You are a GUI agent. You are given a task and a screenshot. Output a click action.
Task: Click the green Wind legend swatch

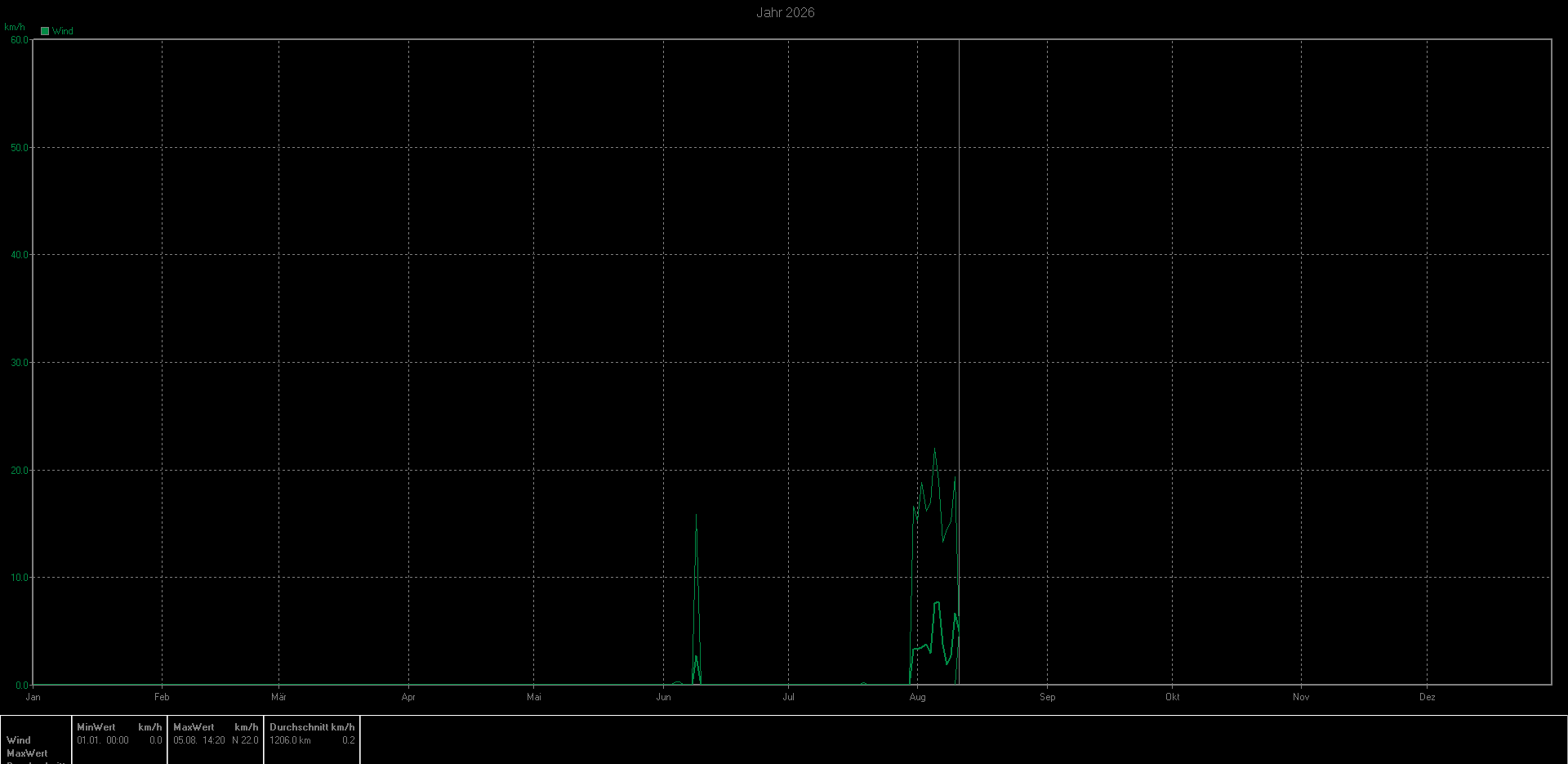click(45, 31)
